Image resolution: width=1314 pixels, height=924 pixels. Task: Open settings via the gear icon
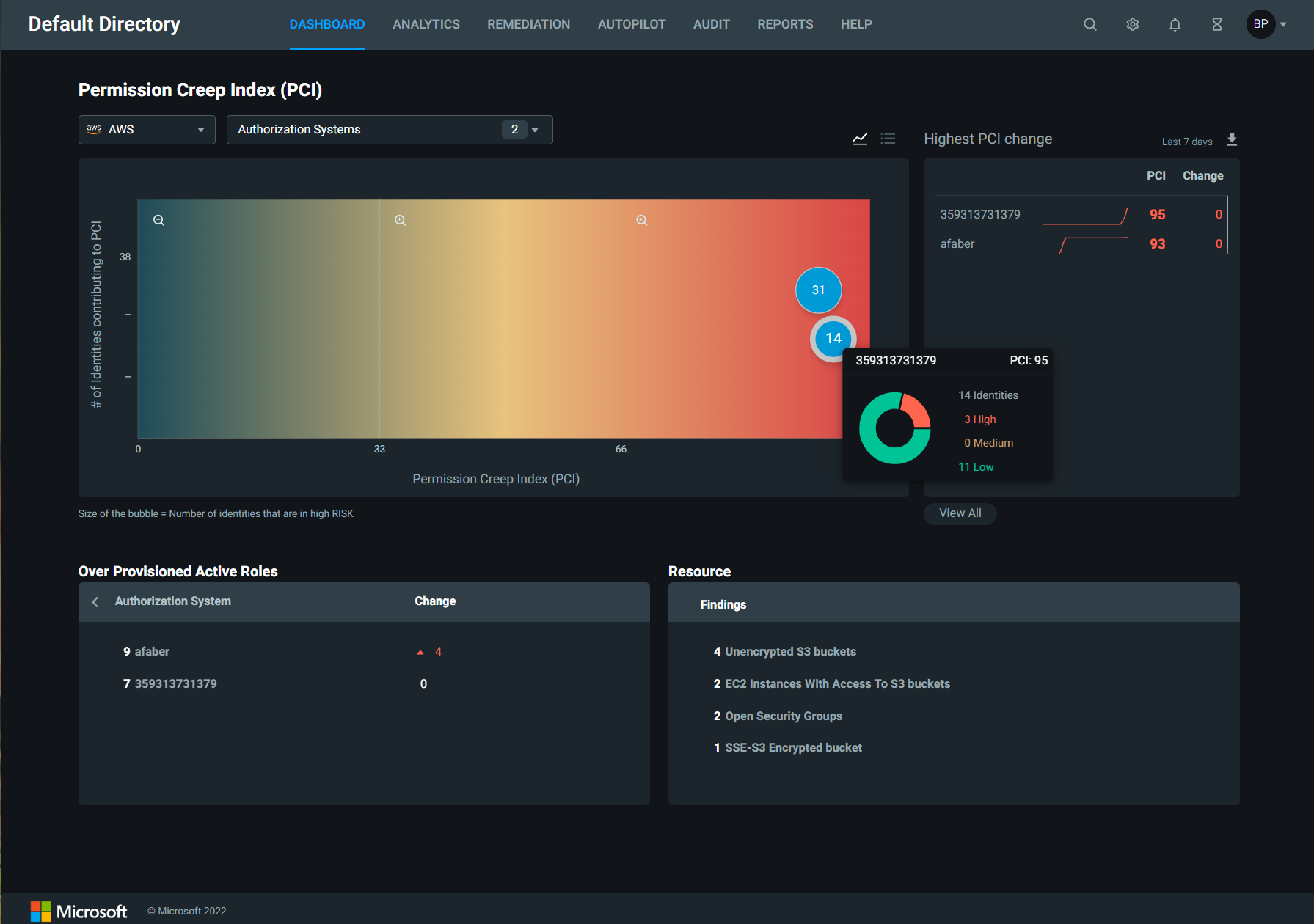pyautogui.click(x=1132, y=24)
